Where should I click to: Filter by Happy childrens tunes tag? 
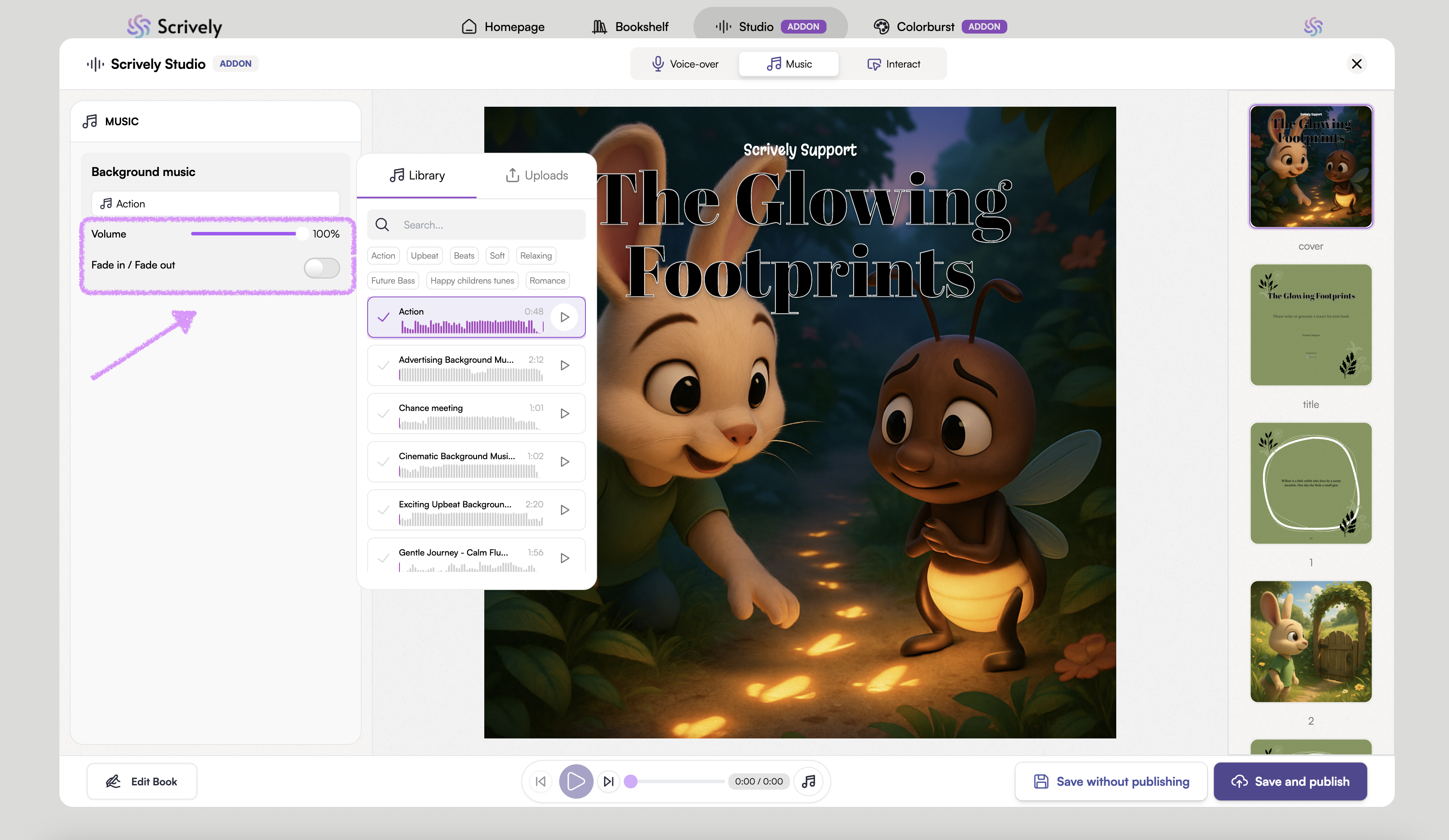click(471, 281)
